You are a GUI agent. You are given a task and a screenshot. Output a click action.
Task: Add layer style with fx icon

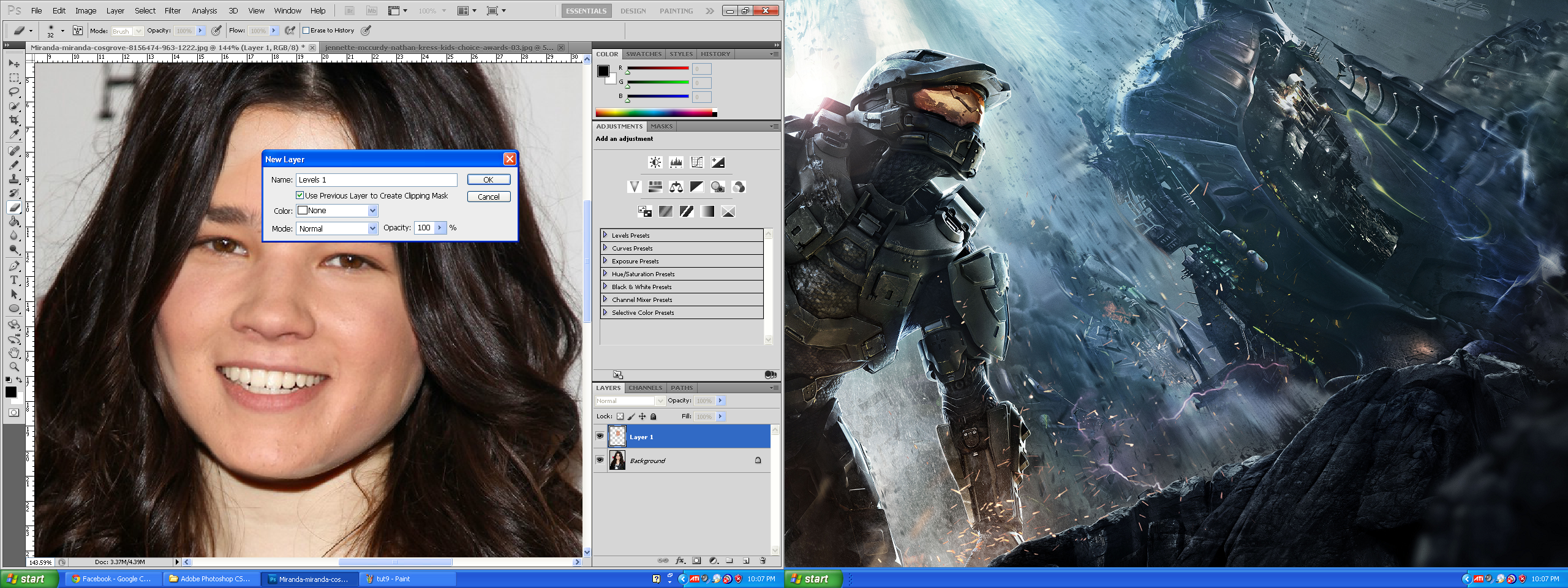tap(680, 560)
